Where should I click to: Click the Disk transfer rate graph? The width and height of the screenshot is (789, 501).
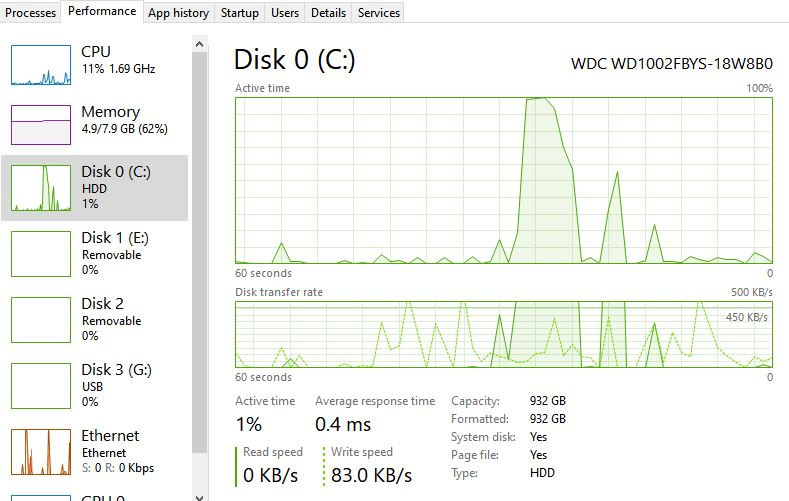coord(503,334)
